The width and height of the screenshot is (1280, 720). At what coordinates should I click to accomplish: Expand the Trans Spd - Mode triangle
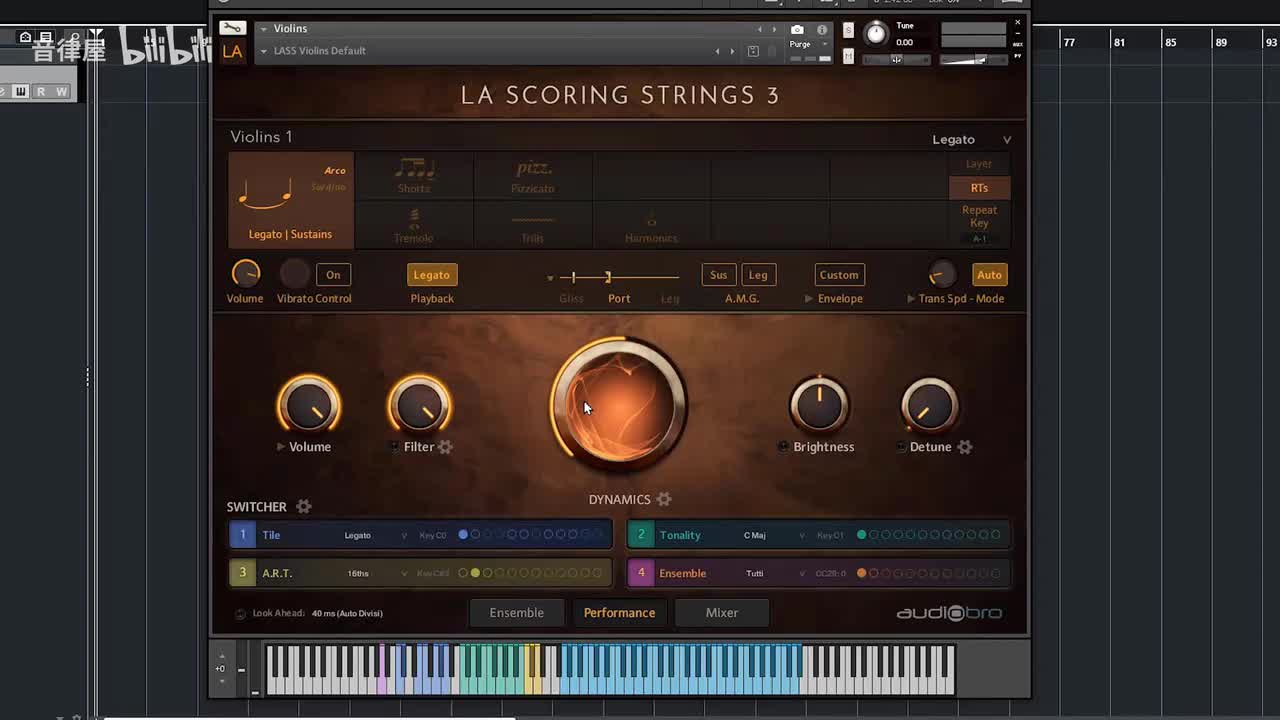pyautogui.click(x=911, y=299)
